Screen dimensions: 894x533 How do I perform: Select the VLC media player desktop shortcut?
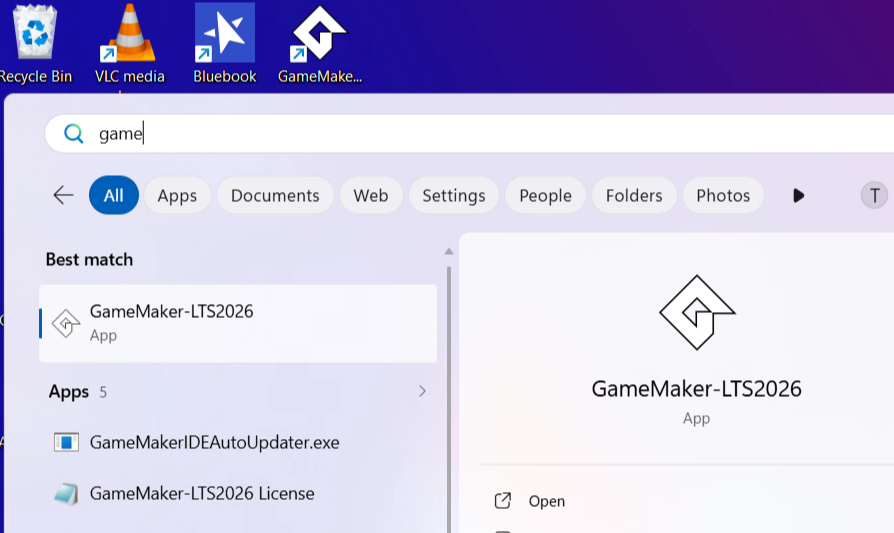[129, 43]
